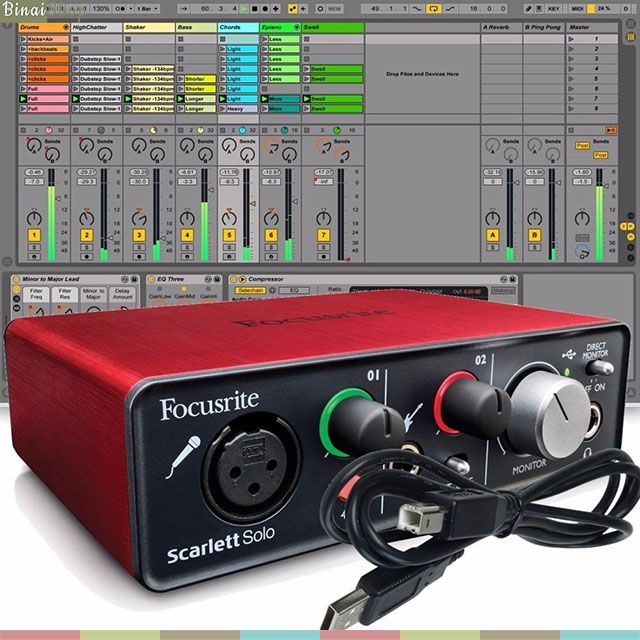Arm the HighChatter track for recording

tap(87, 257)
